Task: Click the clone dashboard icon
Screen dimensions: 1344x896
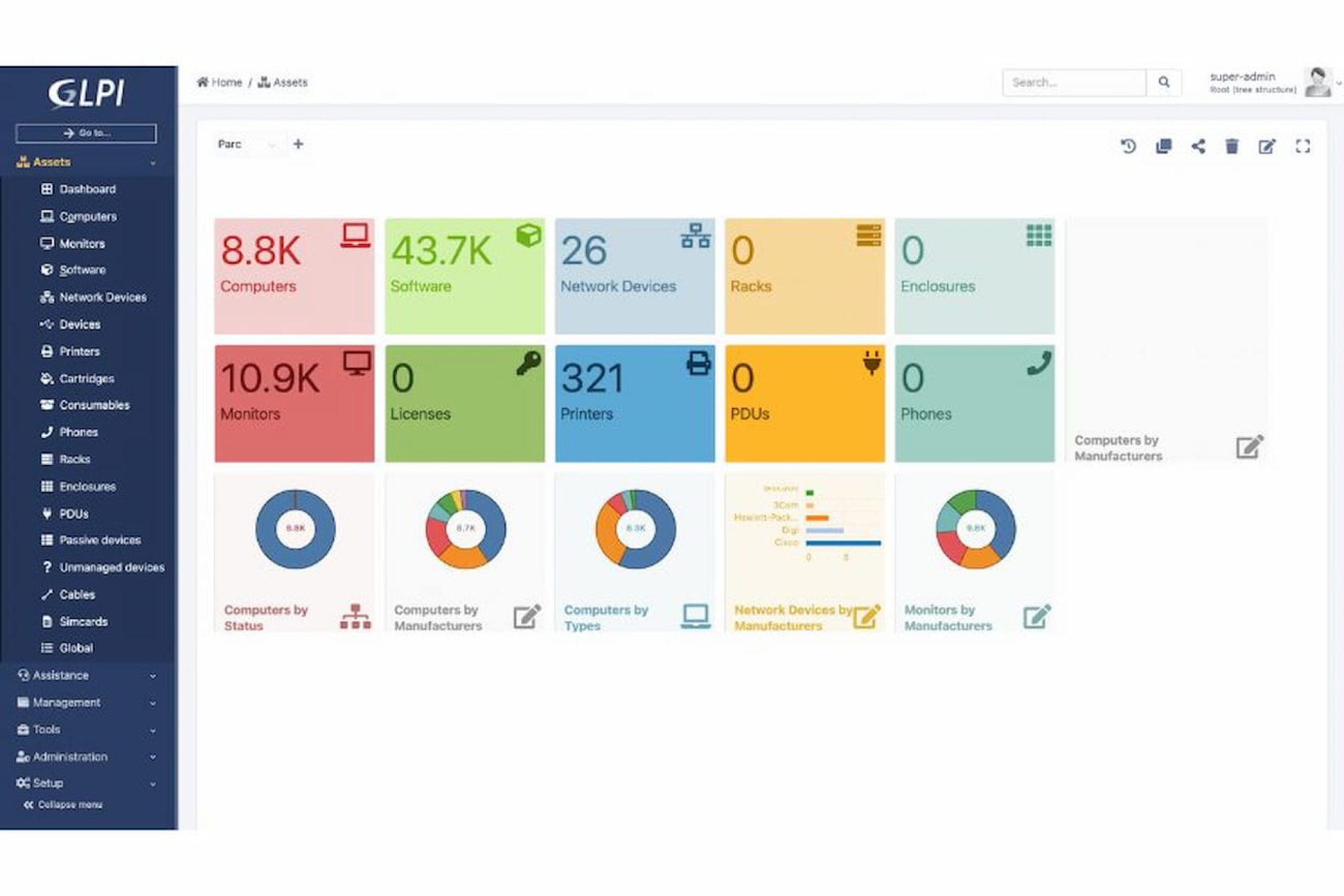Action: (x=1164, y=146)
